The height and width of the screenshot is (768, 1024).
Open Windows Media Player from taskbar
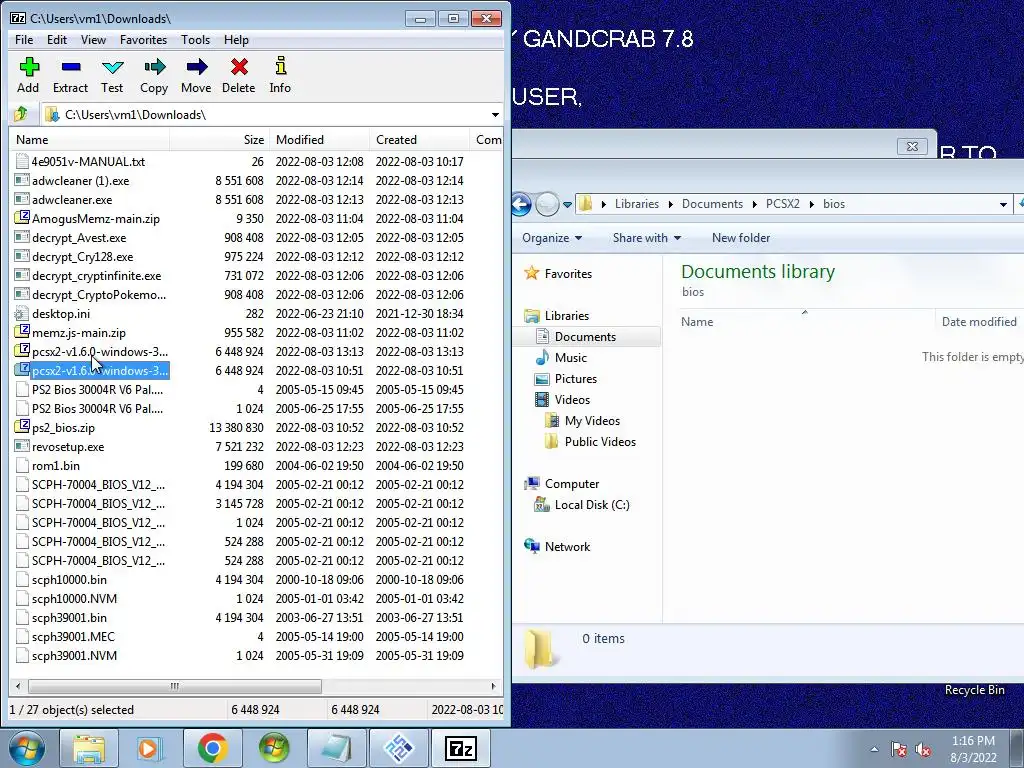[150, 748]
